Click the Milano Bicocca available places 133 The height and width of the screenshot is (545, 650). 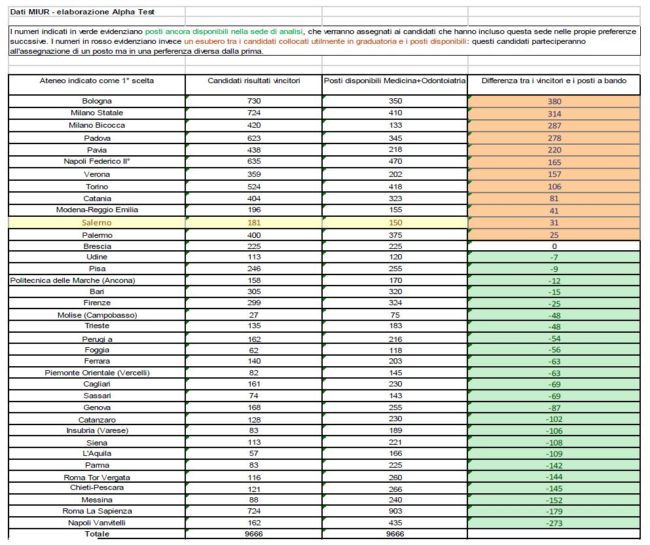coord(395,125)
